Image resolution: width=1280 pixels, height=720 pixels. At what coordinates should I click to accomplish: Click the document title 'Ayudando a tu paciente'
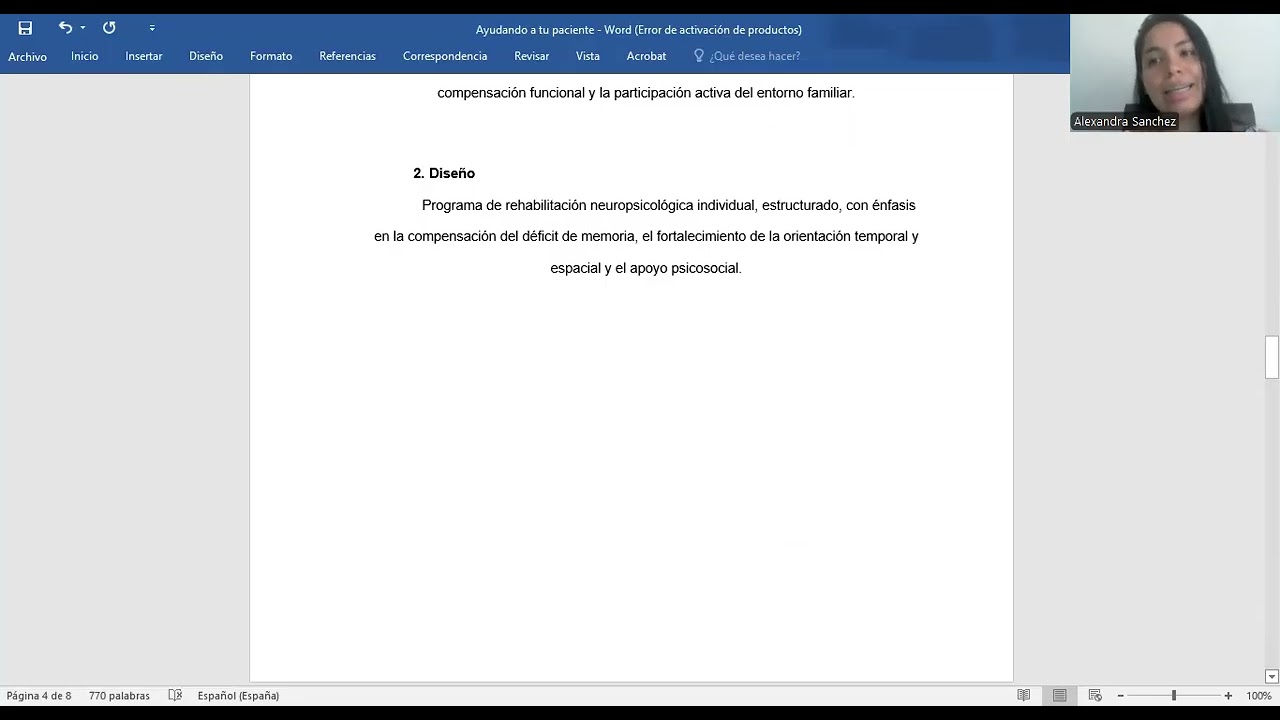pos(537,30)
